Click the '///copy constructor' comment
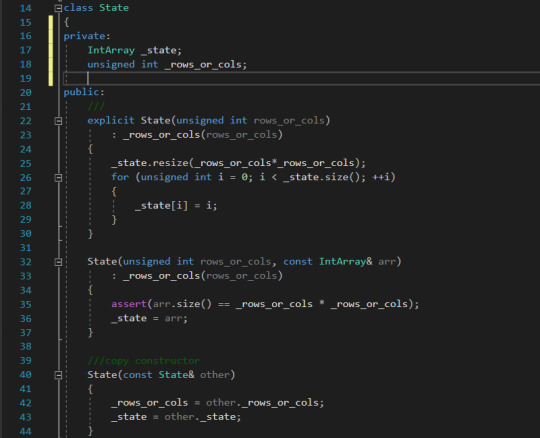540x438 pixels. click(x=144, y=361)
